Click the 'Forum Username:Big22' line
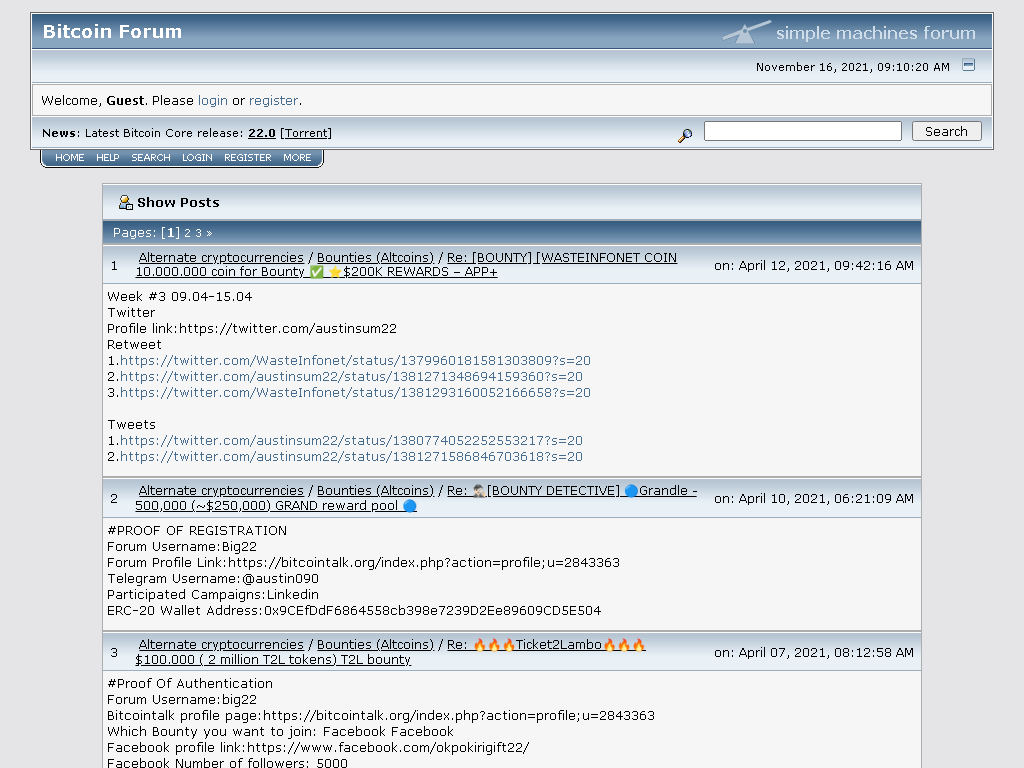1024x768 pixels. pyautogui.click(x=182, y=547)
